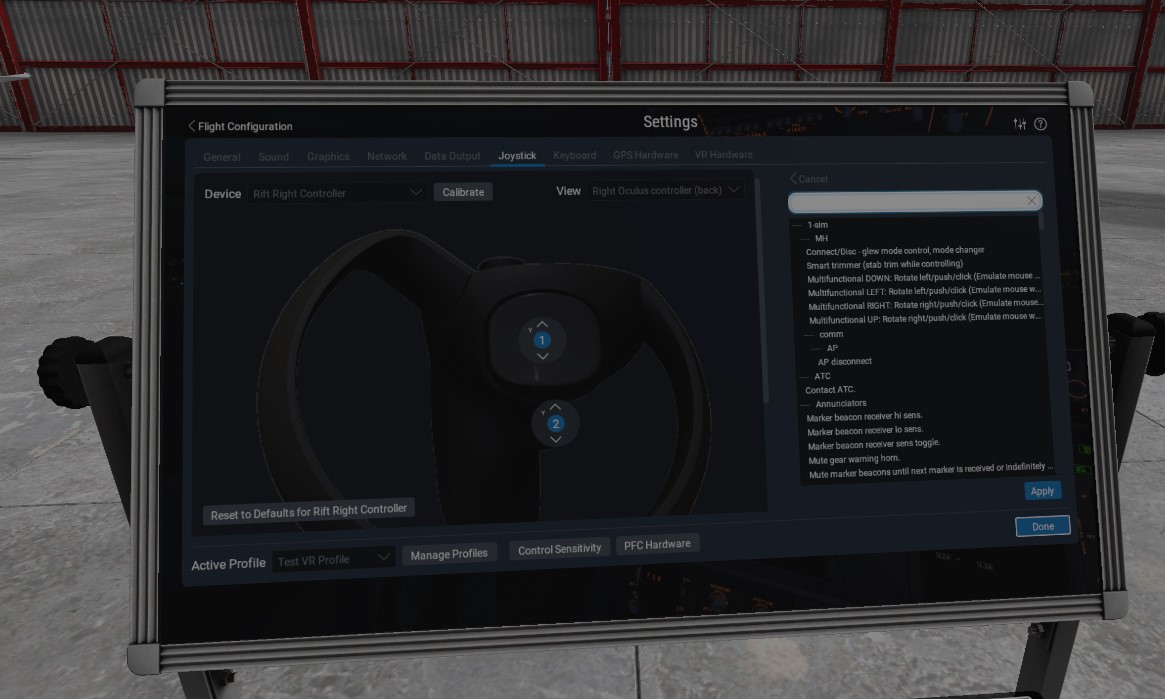This screenshot has height=699, width=1165.
Task: Go back to Flight Configuration
Action: (x=240, y=126)
